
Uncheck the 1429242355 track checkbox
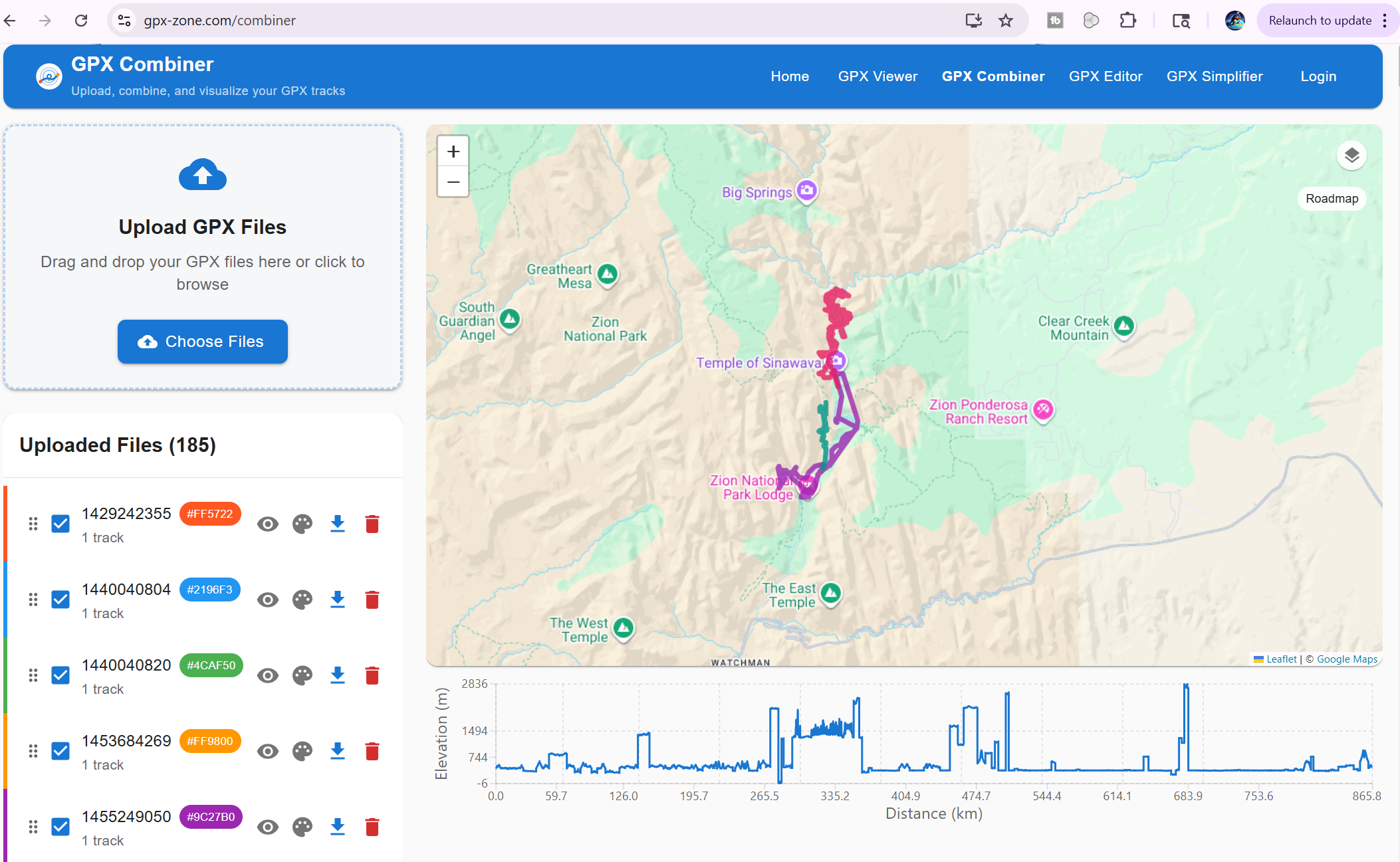point(60,524)
